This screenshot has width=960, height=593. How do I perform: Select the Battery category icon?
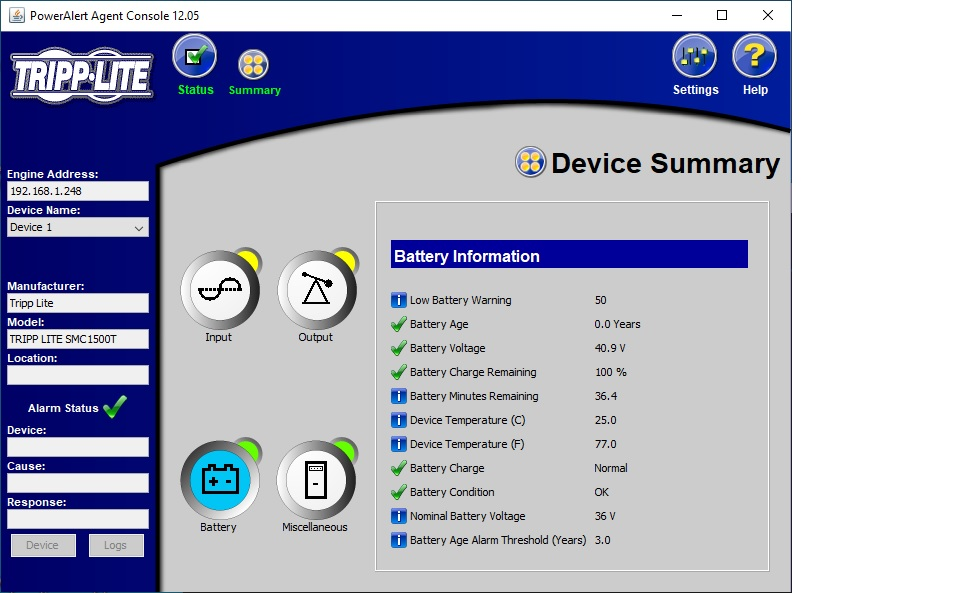[220, 479]
